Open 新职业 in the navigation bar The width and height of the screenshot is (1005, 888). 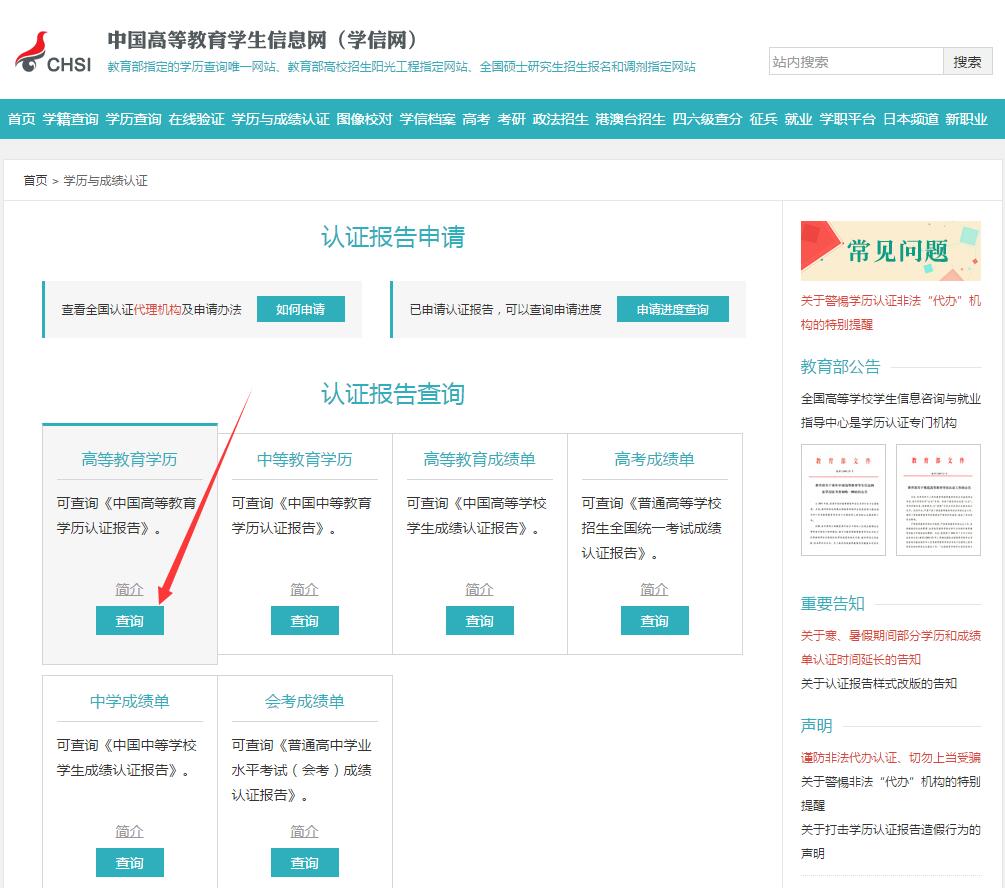pyautogui.click(x=966, y=119)
